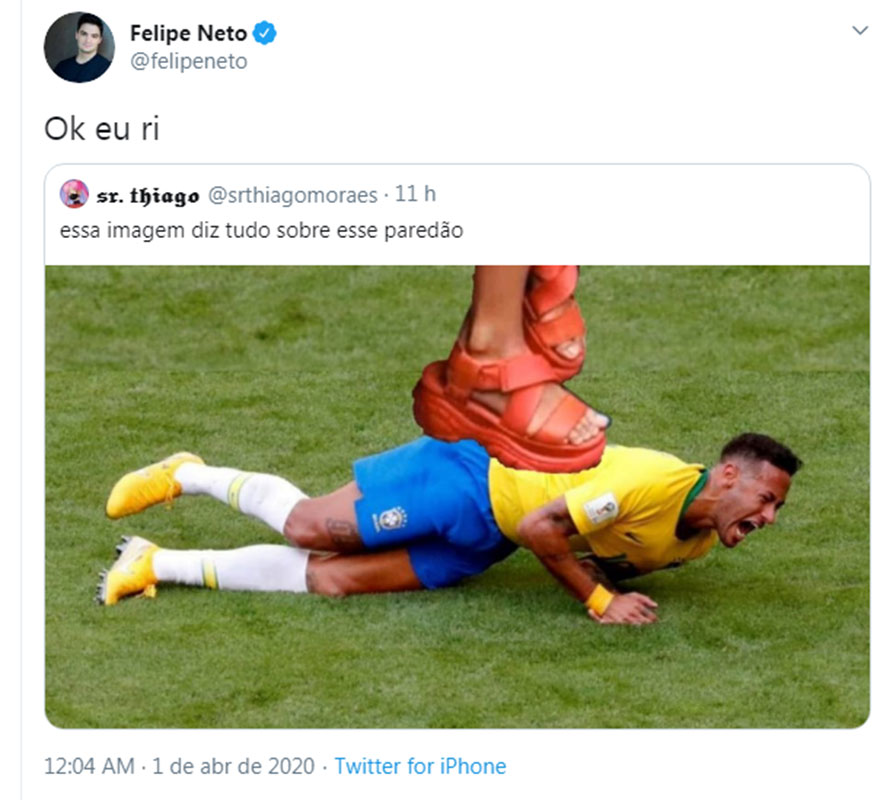
Task: Click the blue verified badge
Action: click(x=264, y=33)
